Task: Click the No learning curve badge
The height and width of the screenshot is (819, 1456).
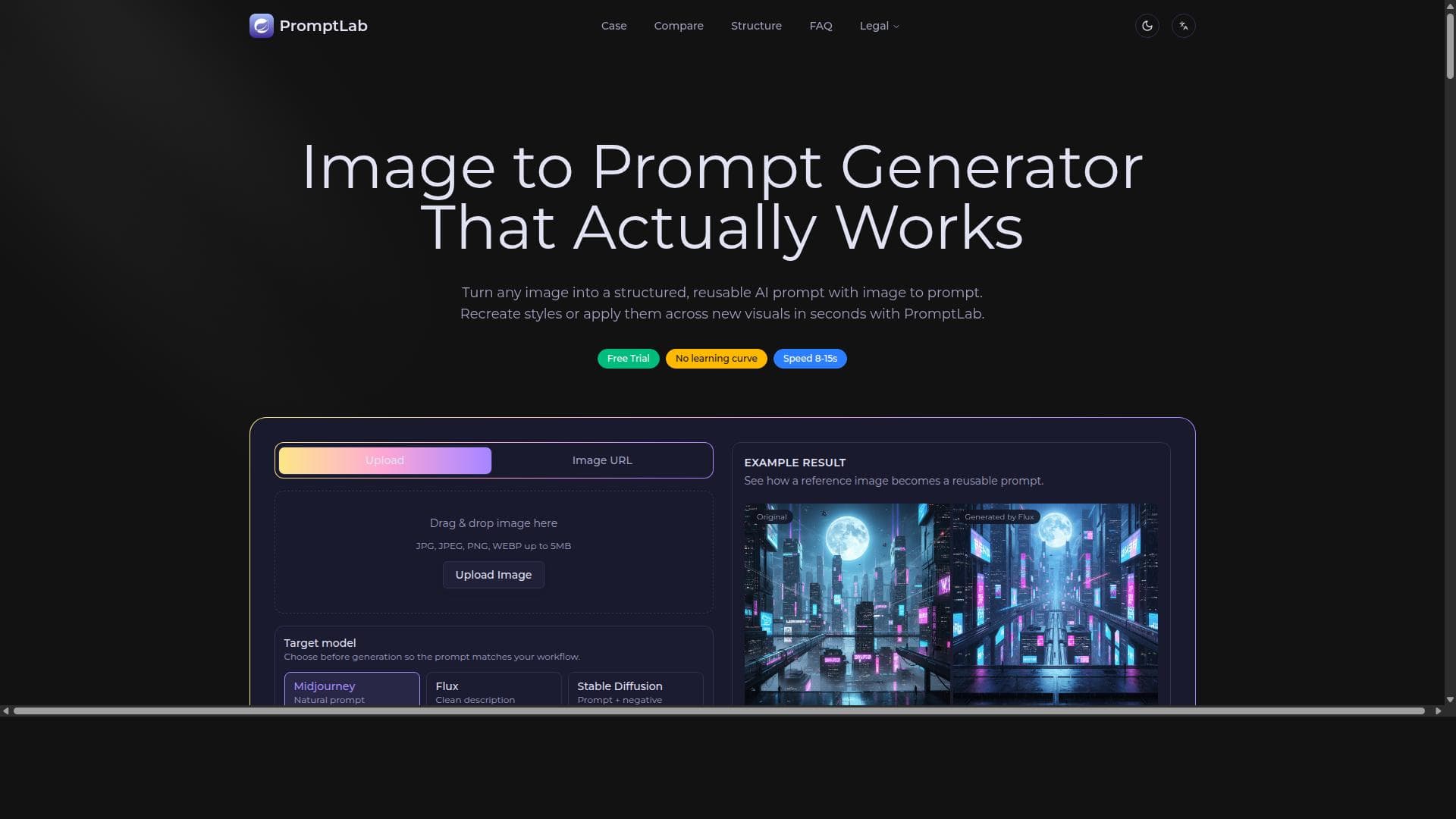Action: (717, 359)
